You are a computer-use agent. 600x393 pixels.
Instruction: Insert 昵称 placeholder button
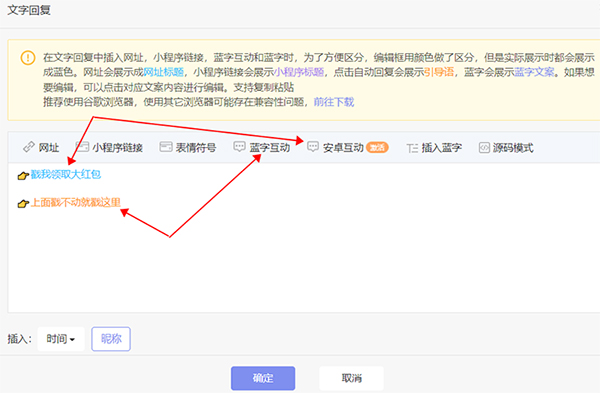(x=111, y=339)
